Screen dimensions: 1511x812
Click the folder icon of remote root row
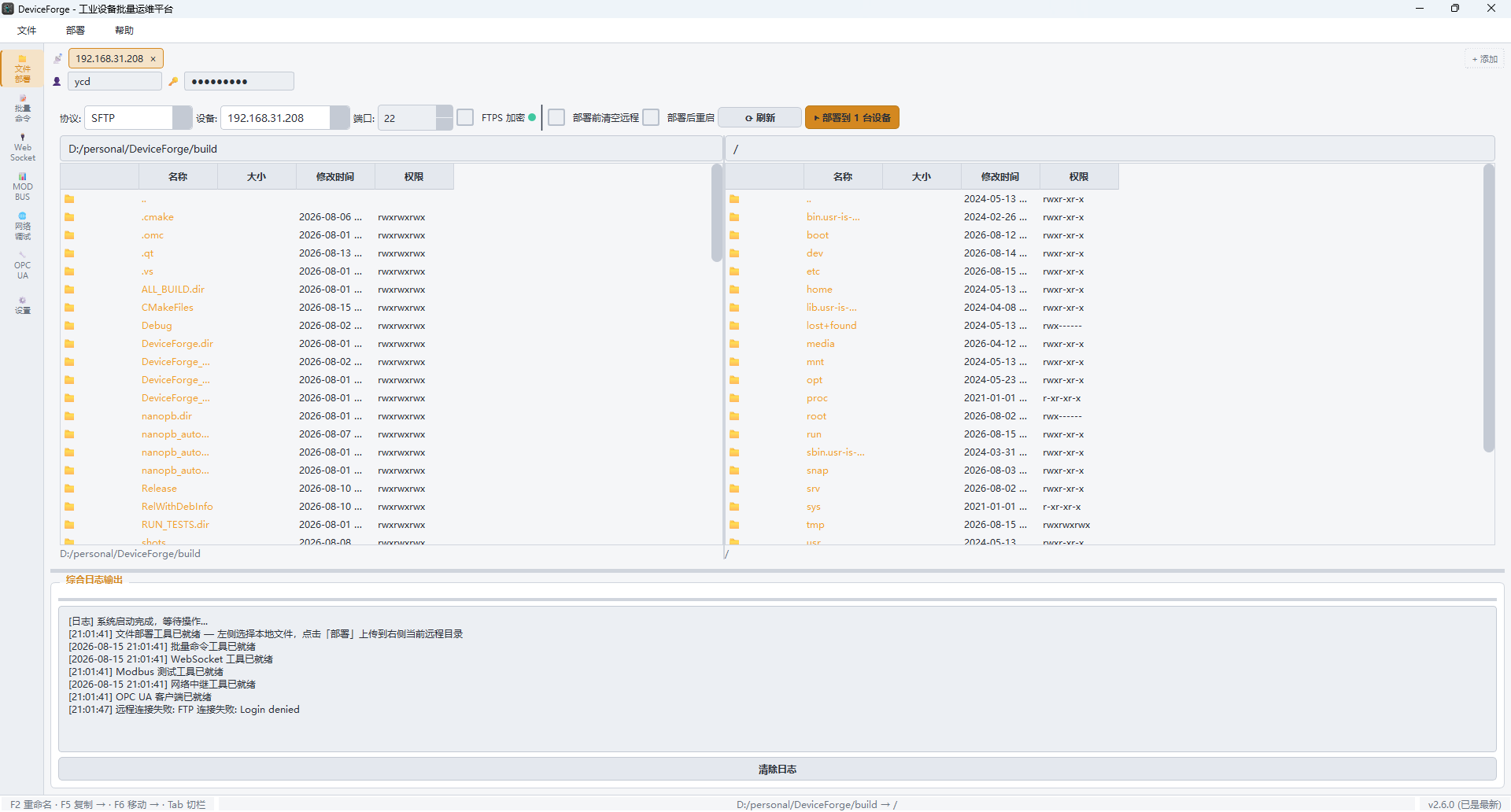pos(734,416)
